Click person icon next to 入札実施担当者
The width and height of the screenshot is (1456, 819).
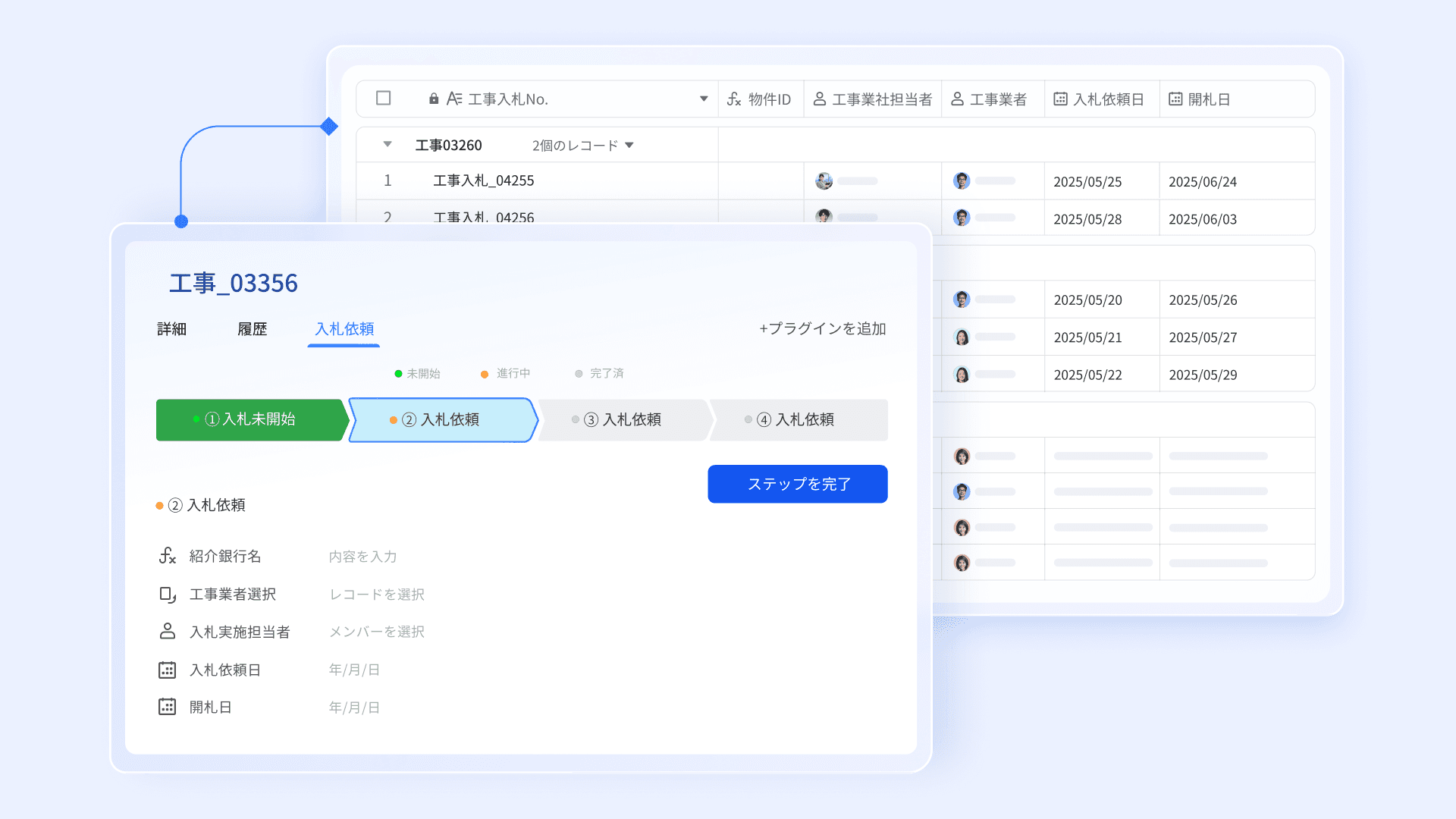coord(167,631)
